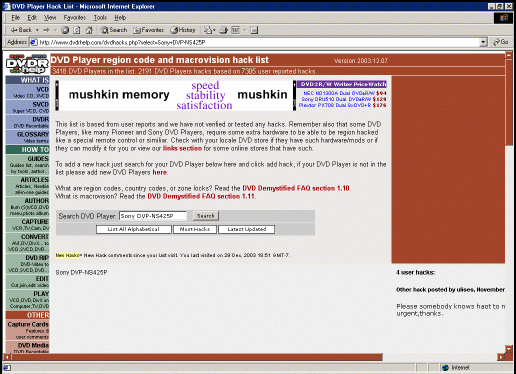Open the Search toolbar button
The image size is (516, 374).
[x=114, y=30]
